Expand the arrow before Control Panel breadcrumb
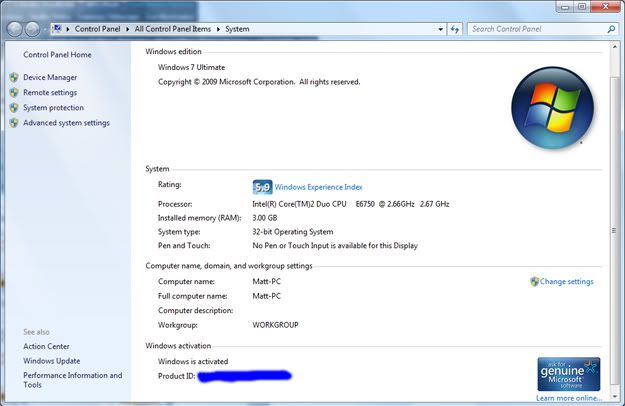Screen dimensions: 625x406 tap(68, 29)
